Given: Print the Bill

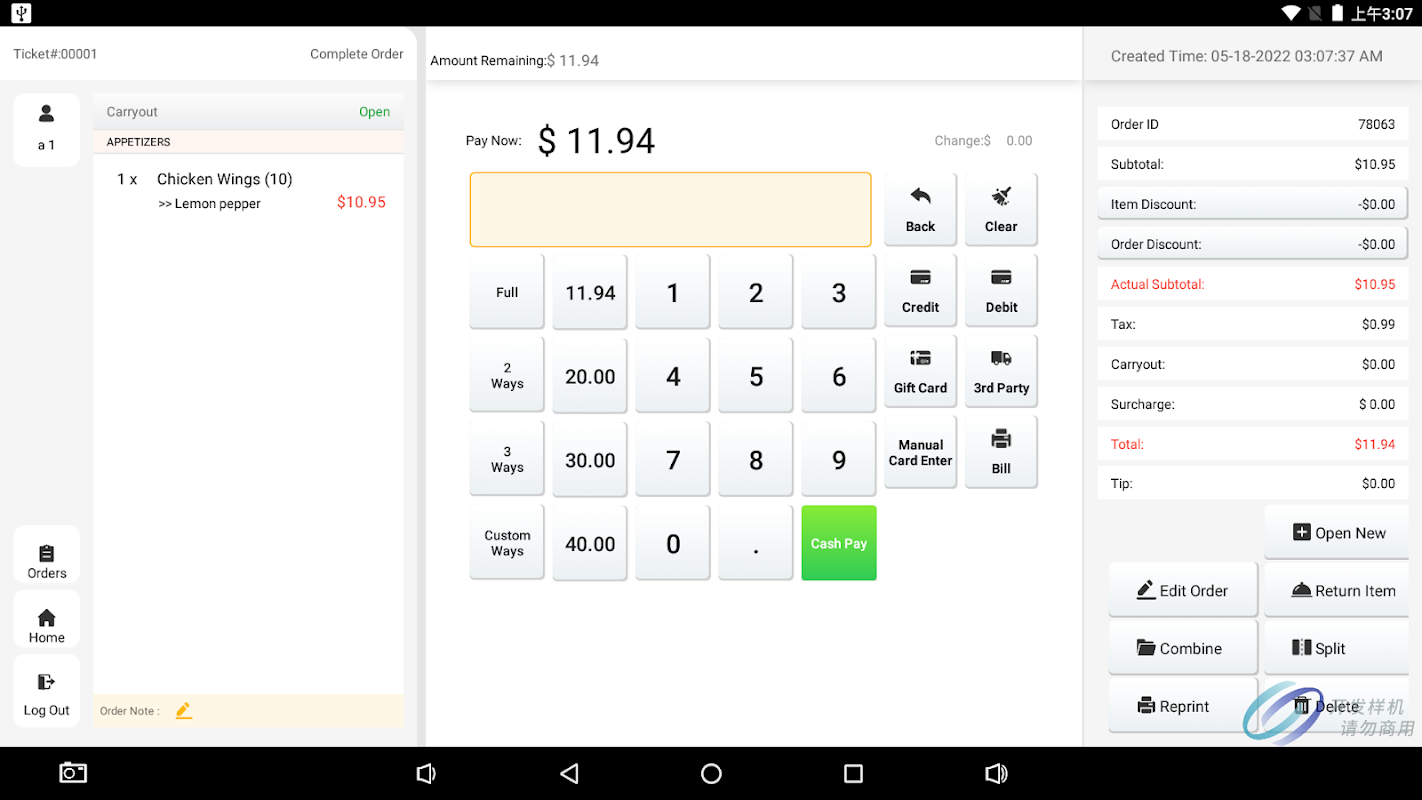Looking at the screenshot, I should pos(1001,451).
